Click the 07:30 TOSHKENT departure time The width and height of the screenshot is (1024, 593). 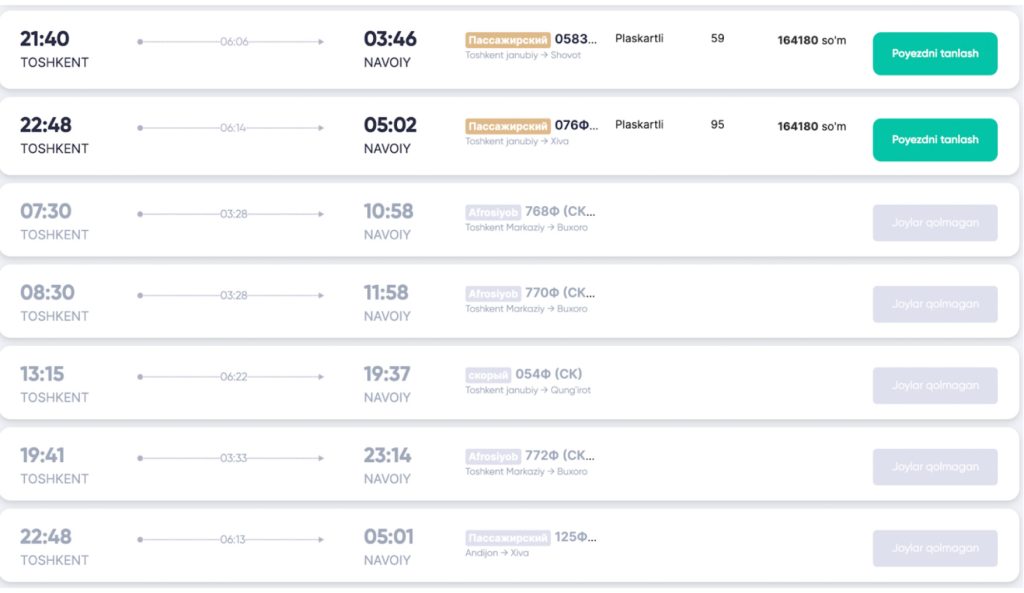click(x=46, y=212)
